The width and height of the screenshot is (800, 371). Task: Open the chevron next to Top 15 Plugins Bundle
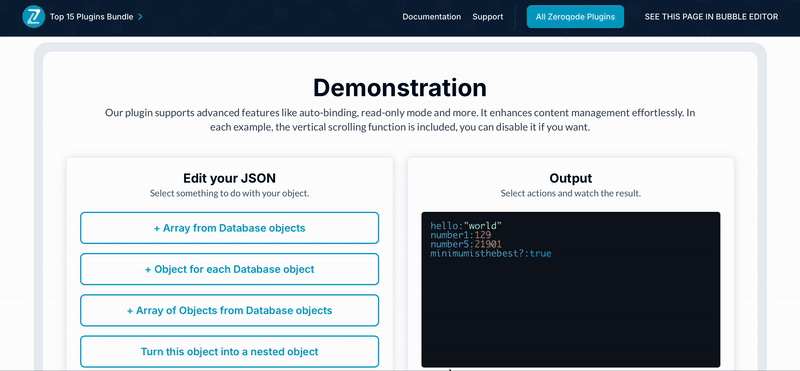click(140, 17)
